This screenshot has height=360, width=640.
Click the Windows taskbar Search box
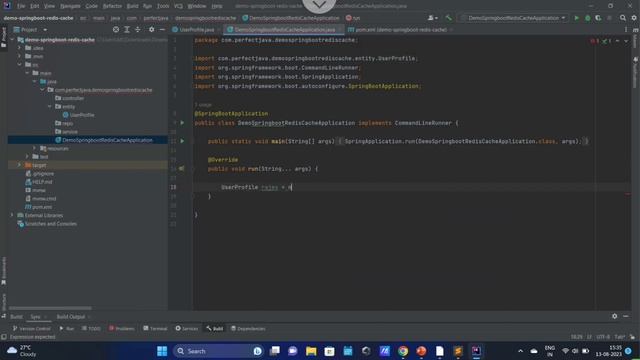217,351
